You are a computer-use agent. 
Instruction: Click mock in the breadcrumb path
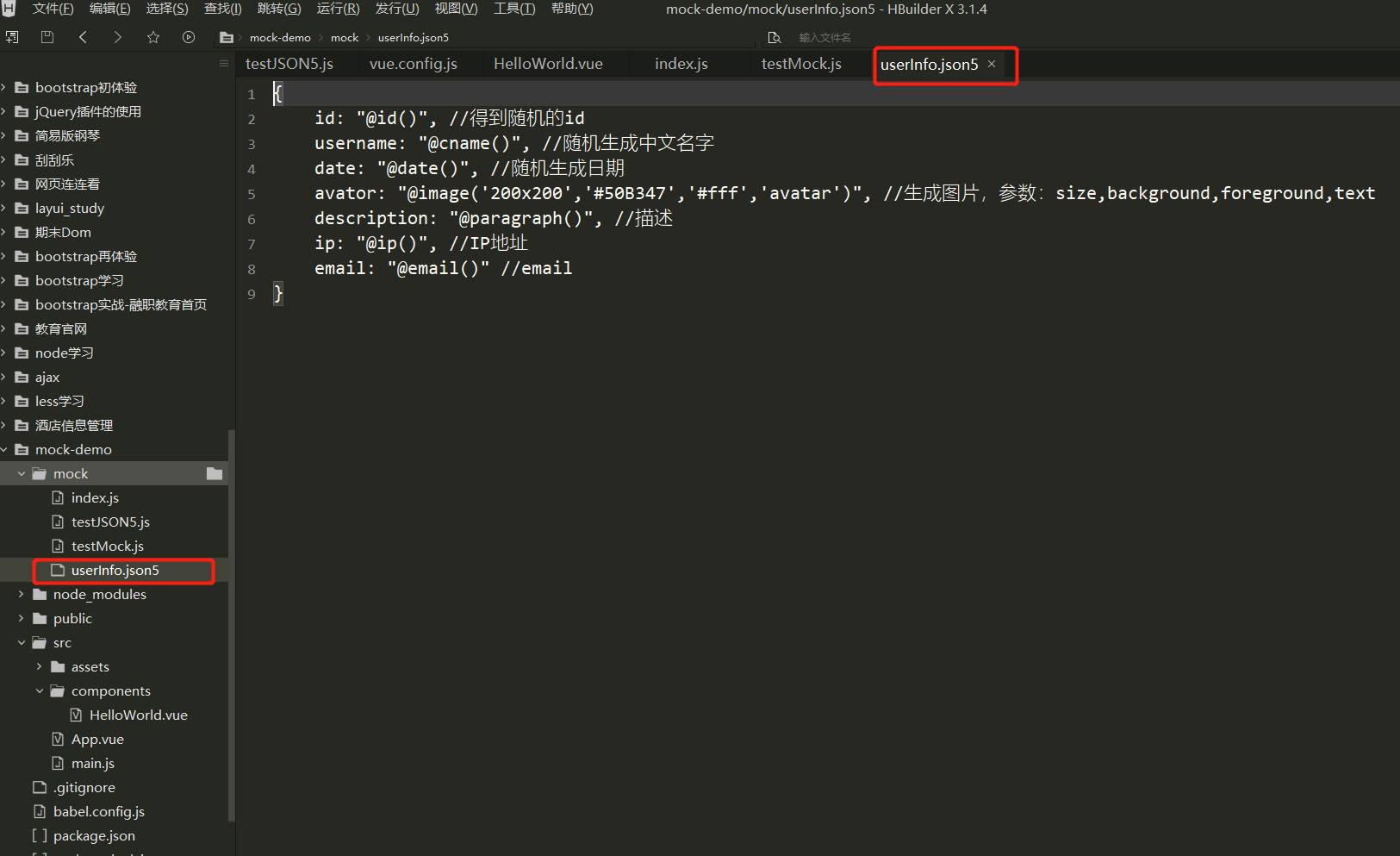click(345, 37)
